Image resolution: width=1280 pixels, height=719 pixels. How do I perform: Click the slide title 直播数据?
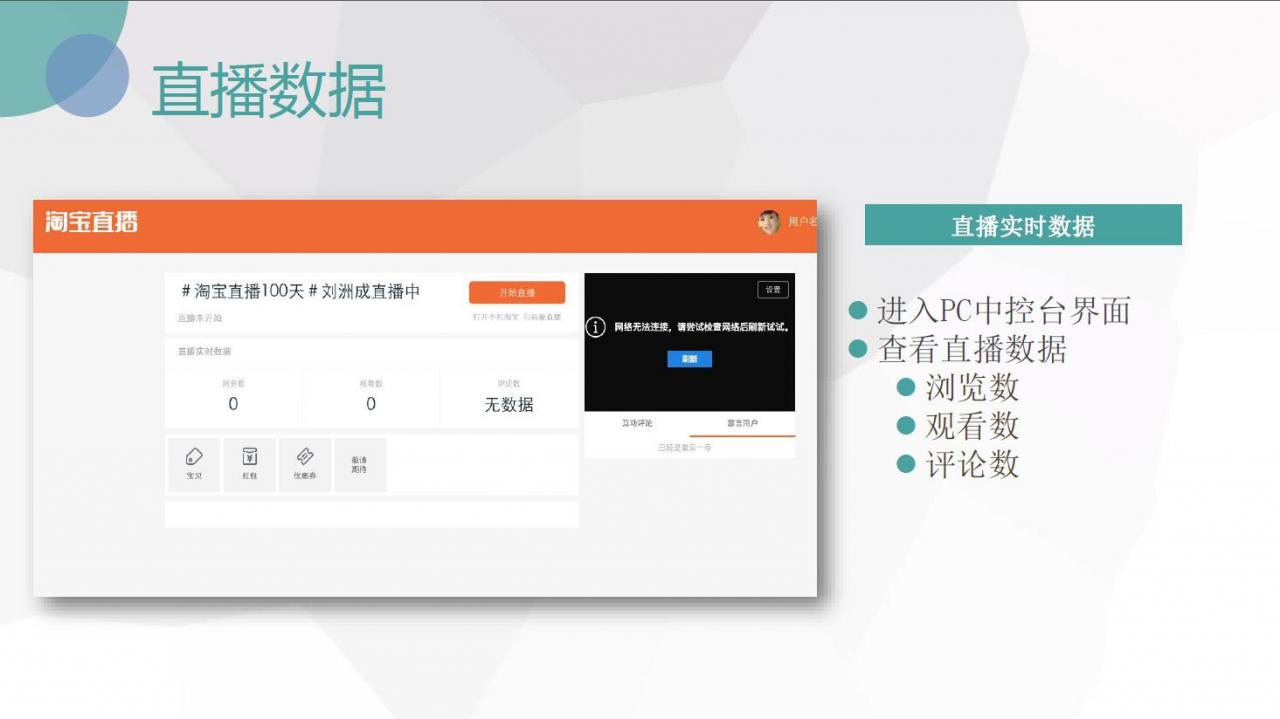(268, 90)
